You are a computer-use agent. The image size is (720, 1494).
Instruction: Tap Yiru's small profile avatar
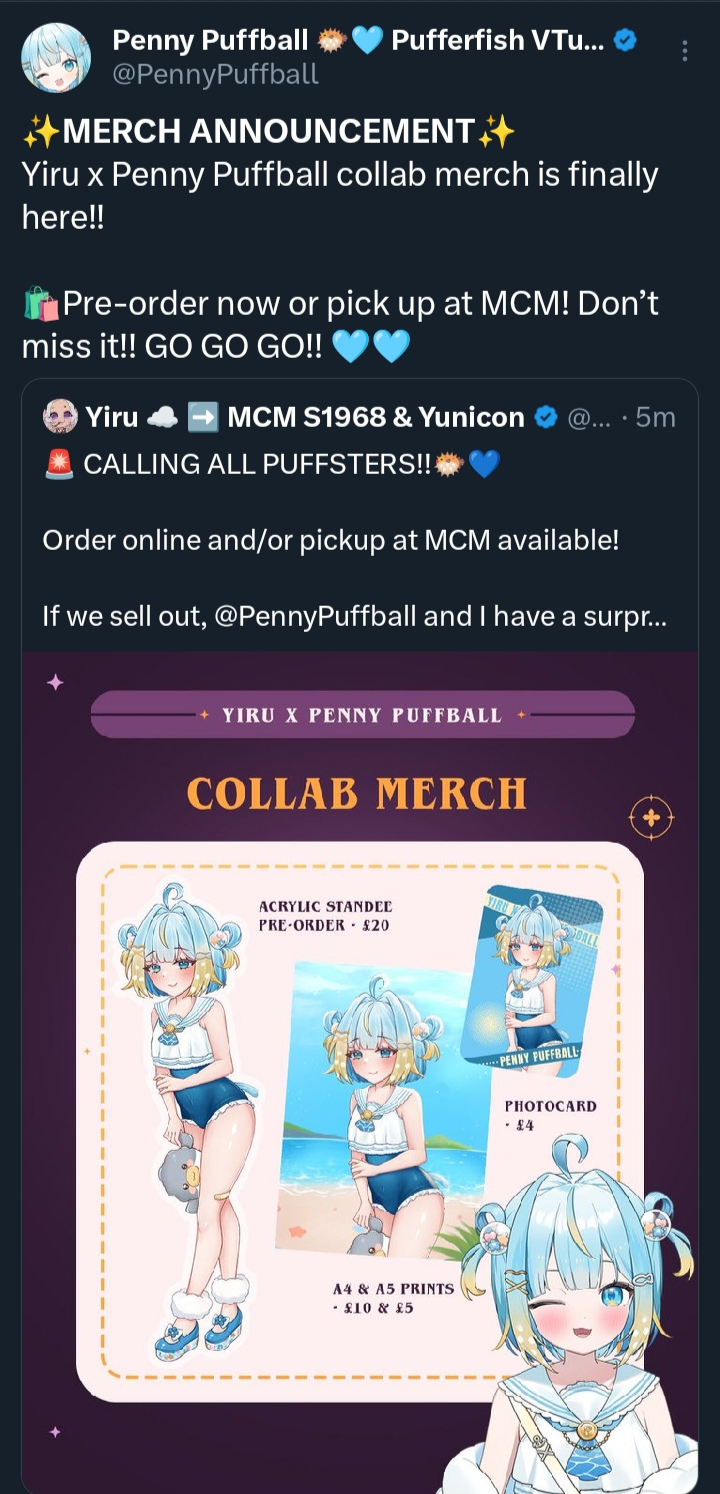point(60,417)
